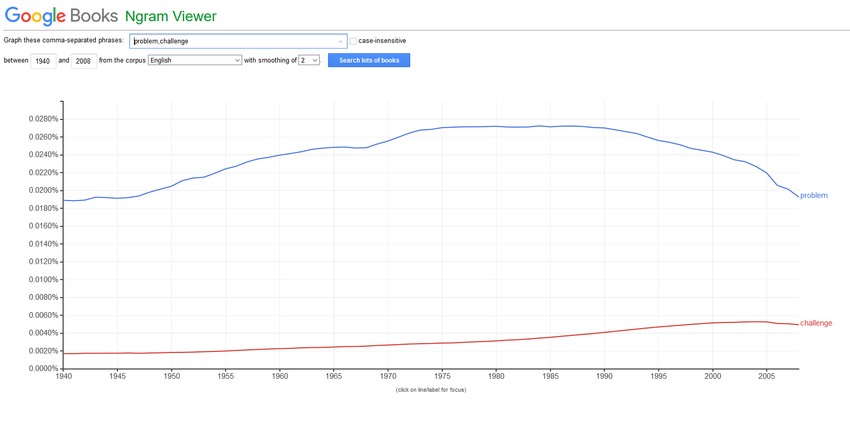Click the red "challenge" line label

[816, 323]
